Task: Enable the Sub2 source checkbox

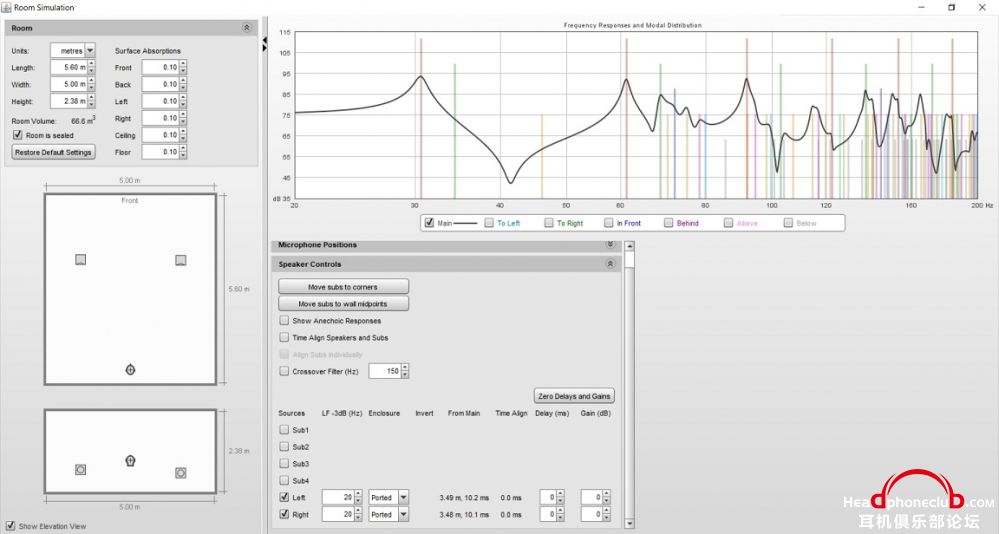Action: [284, 447]
